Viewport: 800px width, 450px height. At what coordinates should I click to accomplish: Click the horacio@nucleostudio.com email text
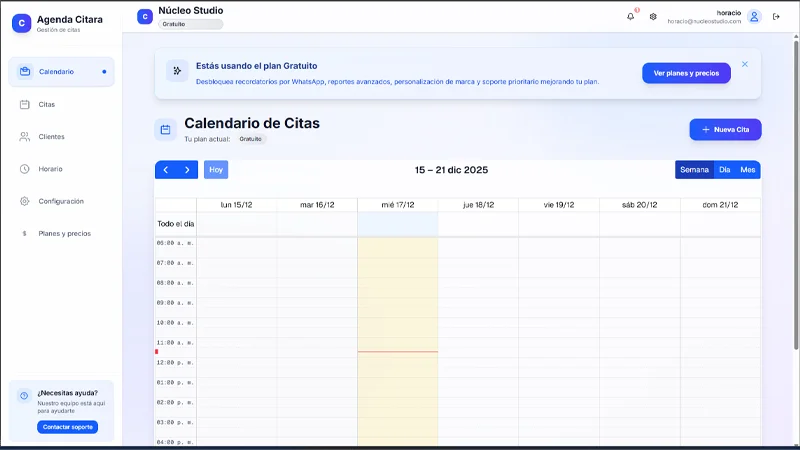click(704, 21)
